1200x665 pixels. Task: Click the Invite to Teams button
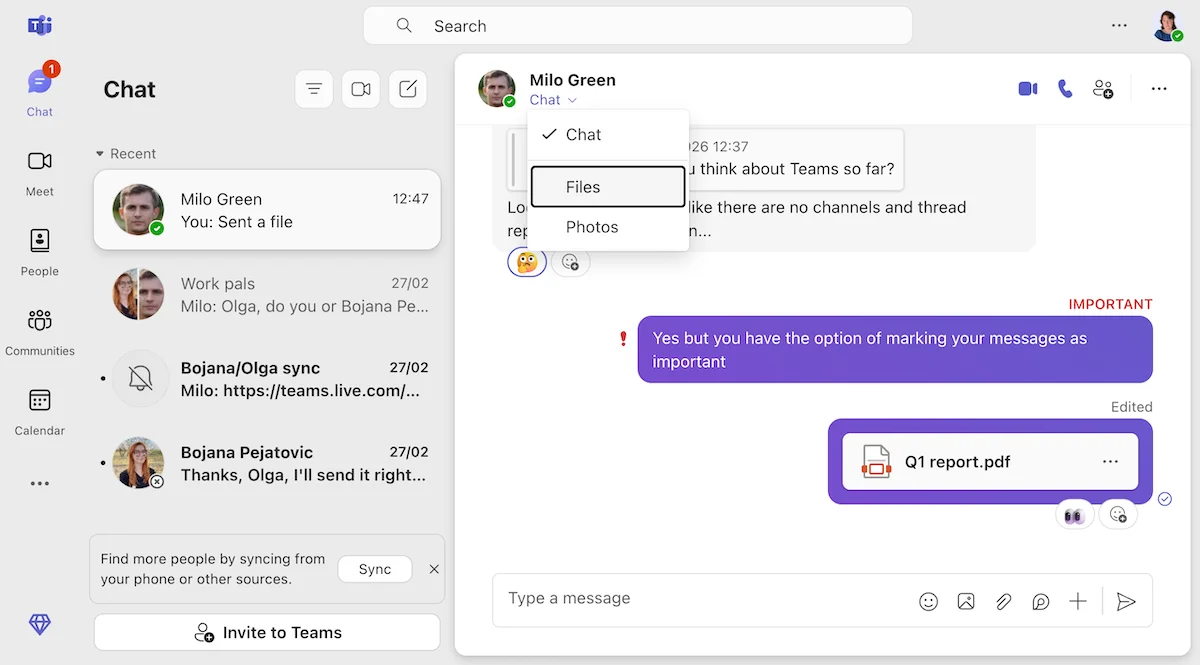pos(266,632)
